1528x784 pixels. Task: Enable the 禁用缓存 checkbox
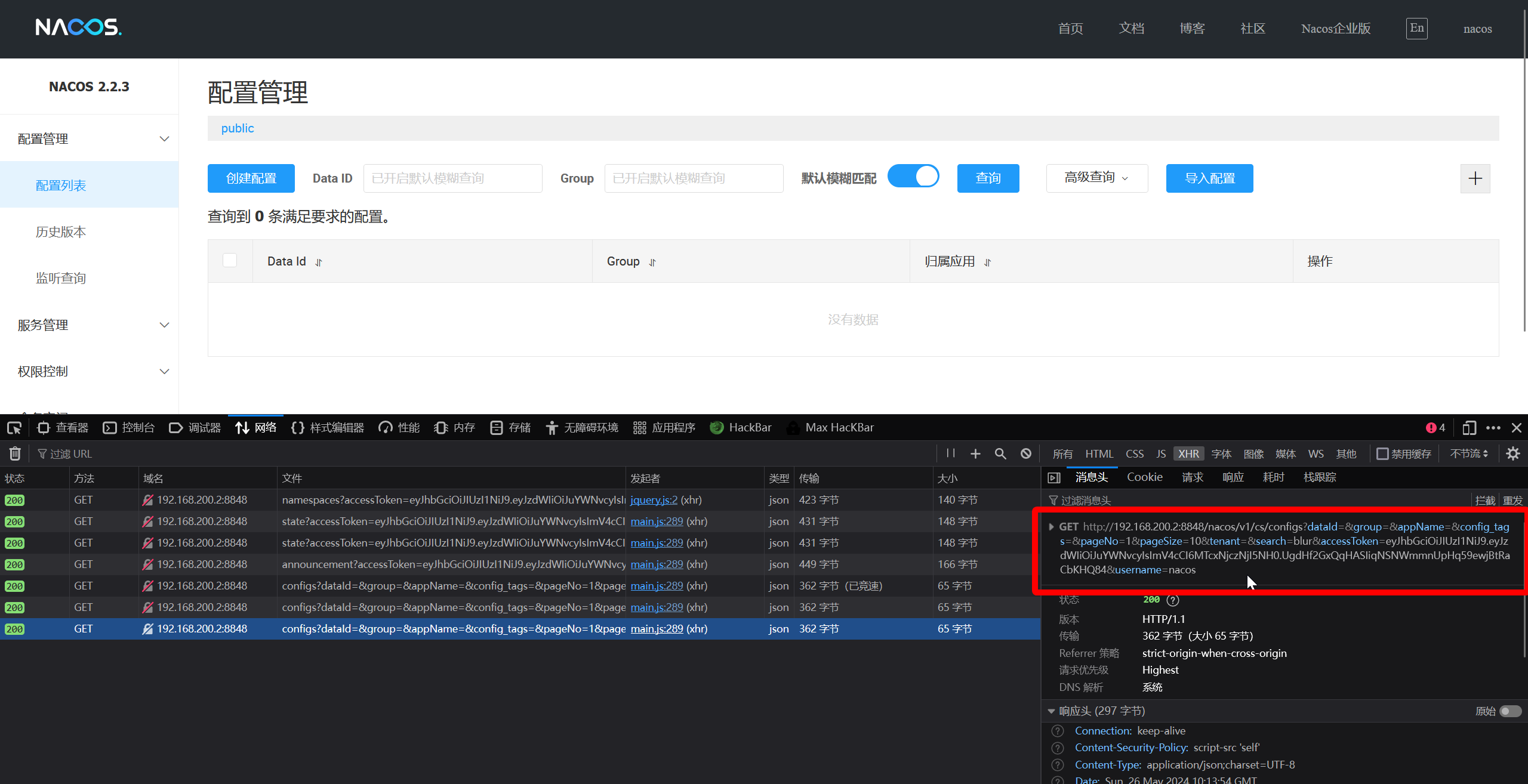coord(1382,454)
